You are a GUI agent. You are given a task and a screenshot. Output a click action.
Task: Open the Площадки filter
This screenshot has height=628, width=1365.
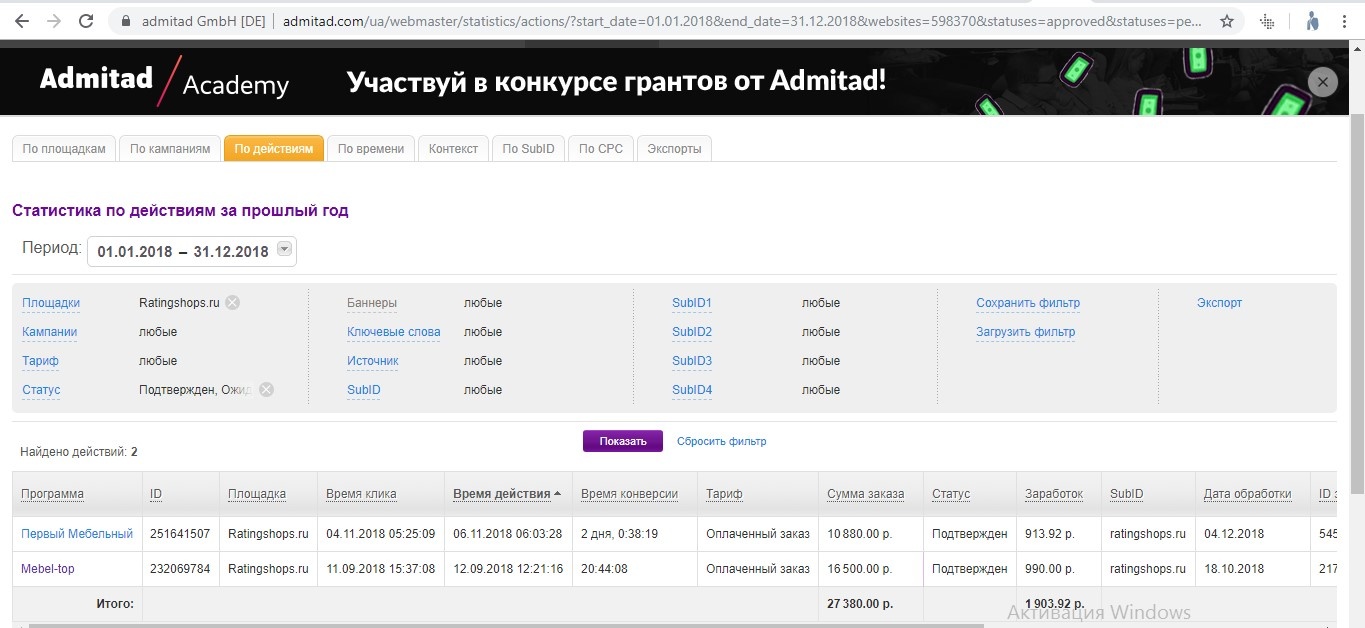(51, 303)
